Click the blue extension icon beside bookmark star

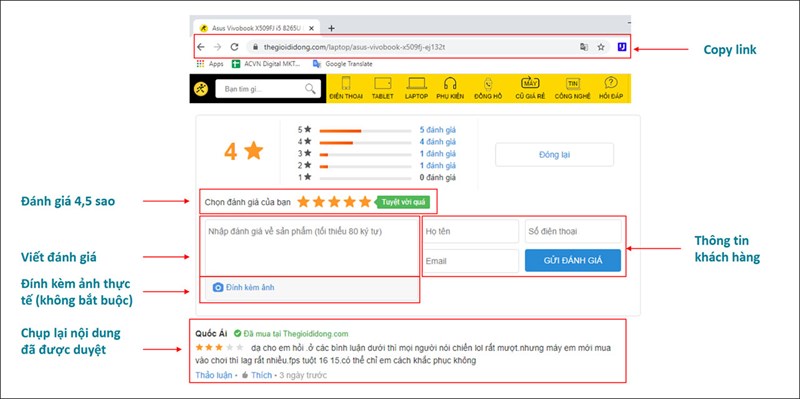621,47
